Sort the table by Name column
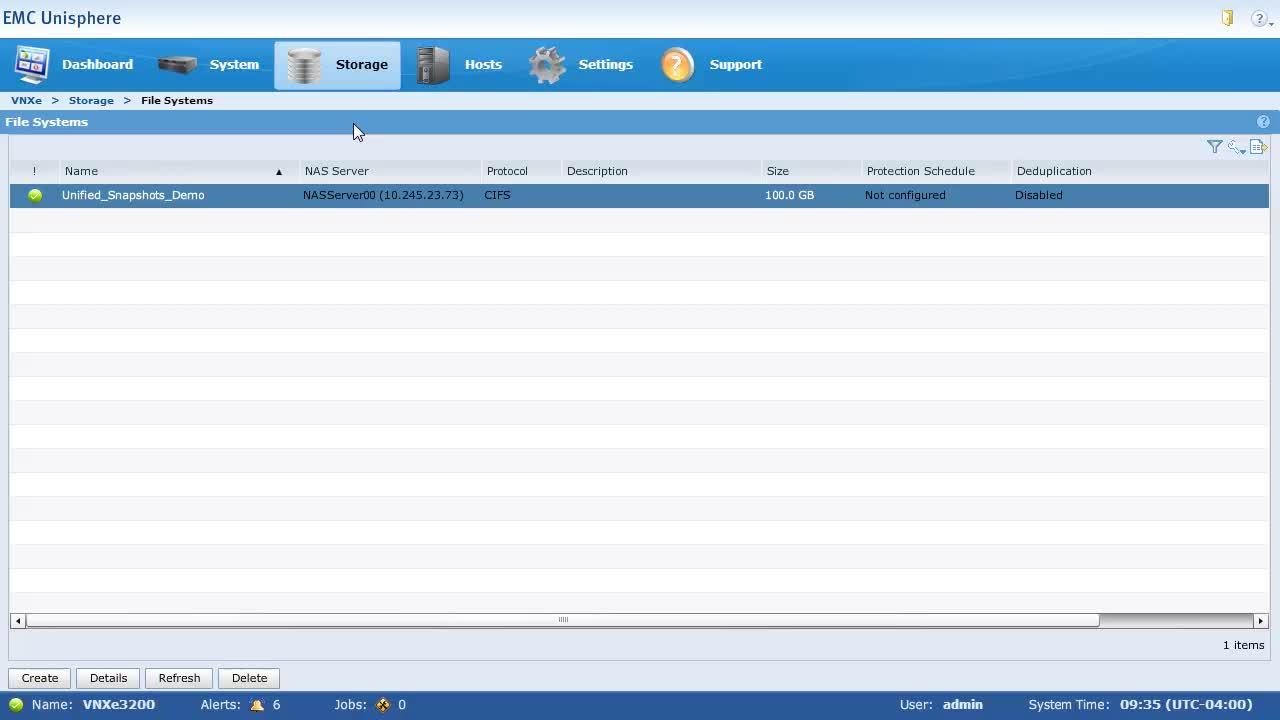This screenshot has width=1280, height=720. (179, 171)
